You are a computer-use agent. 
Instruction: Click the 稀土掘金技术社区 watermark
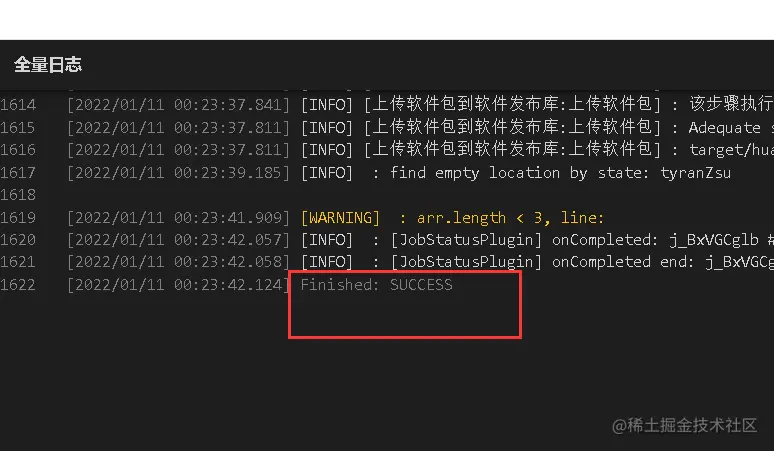[x=684, y=425]
